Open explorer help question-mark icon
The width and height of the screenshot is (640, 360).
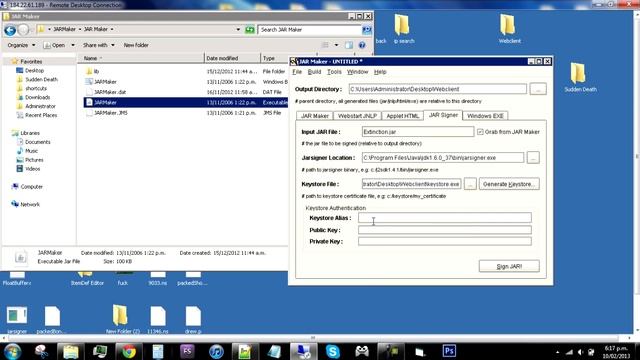point(362,45)
